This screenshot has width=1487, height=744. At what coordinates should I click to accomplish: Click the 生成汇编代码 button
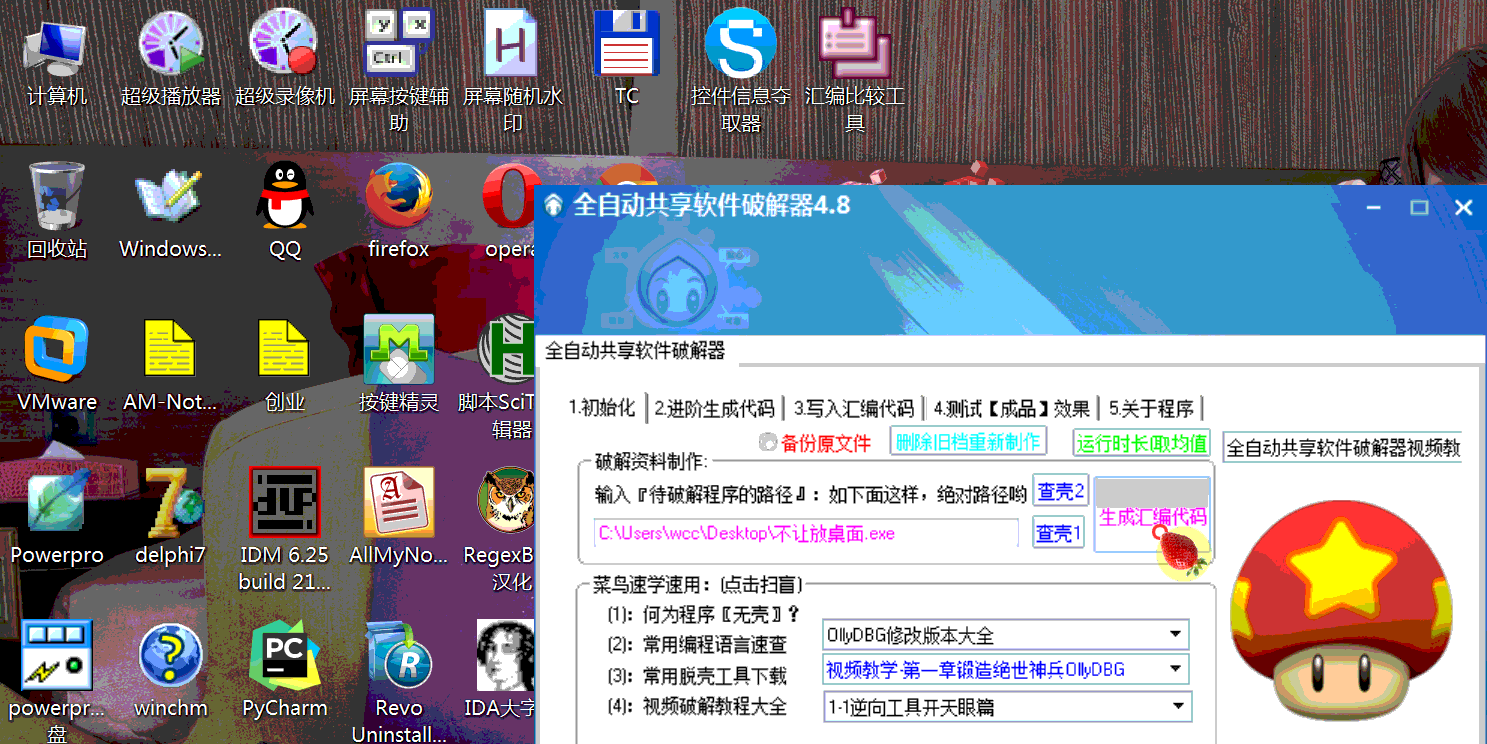(1153, 515)
